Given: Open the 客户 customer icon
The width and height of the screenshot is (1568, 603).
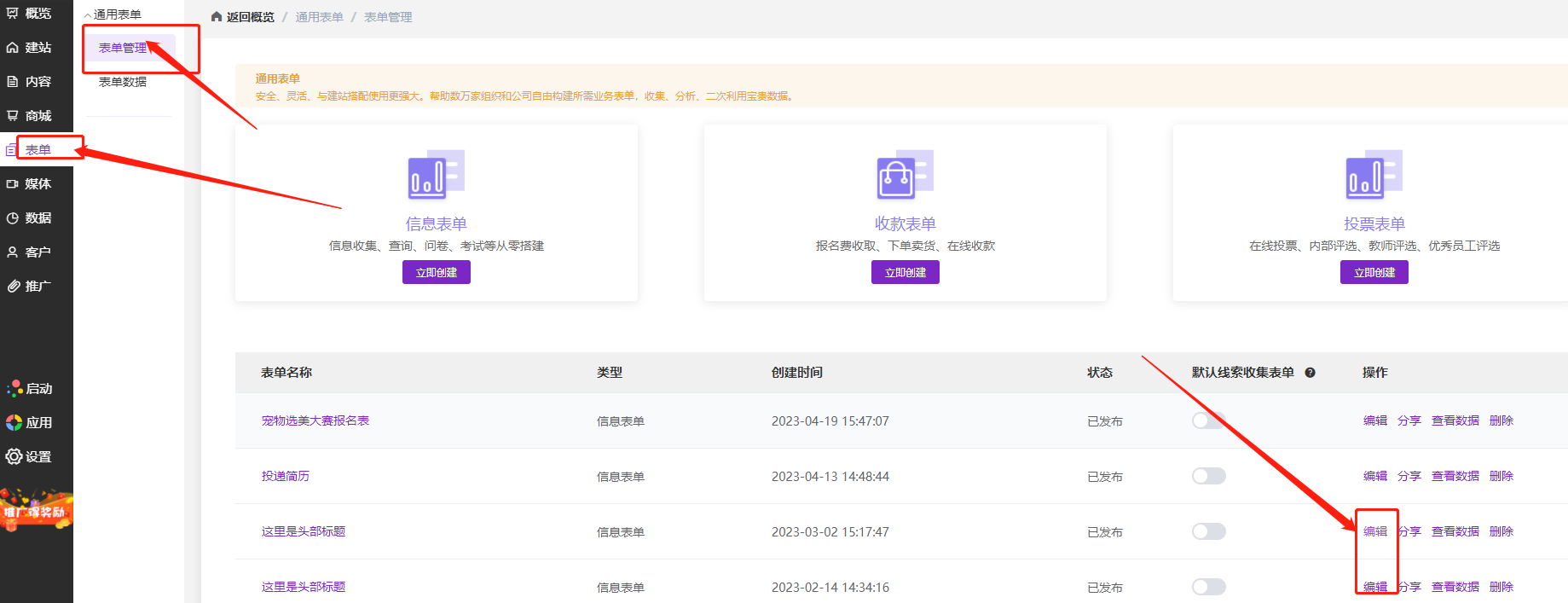Looking at the screenshot, I should 13,252.
